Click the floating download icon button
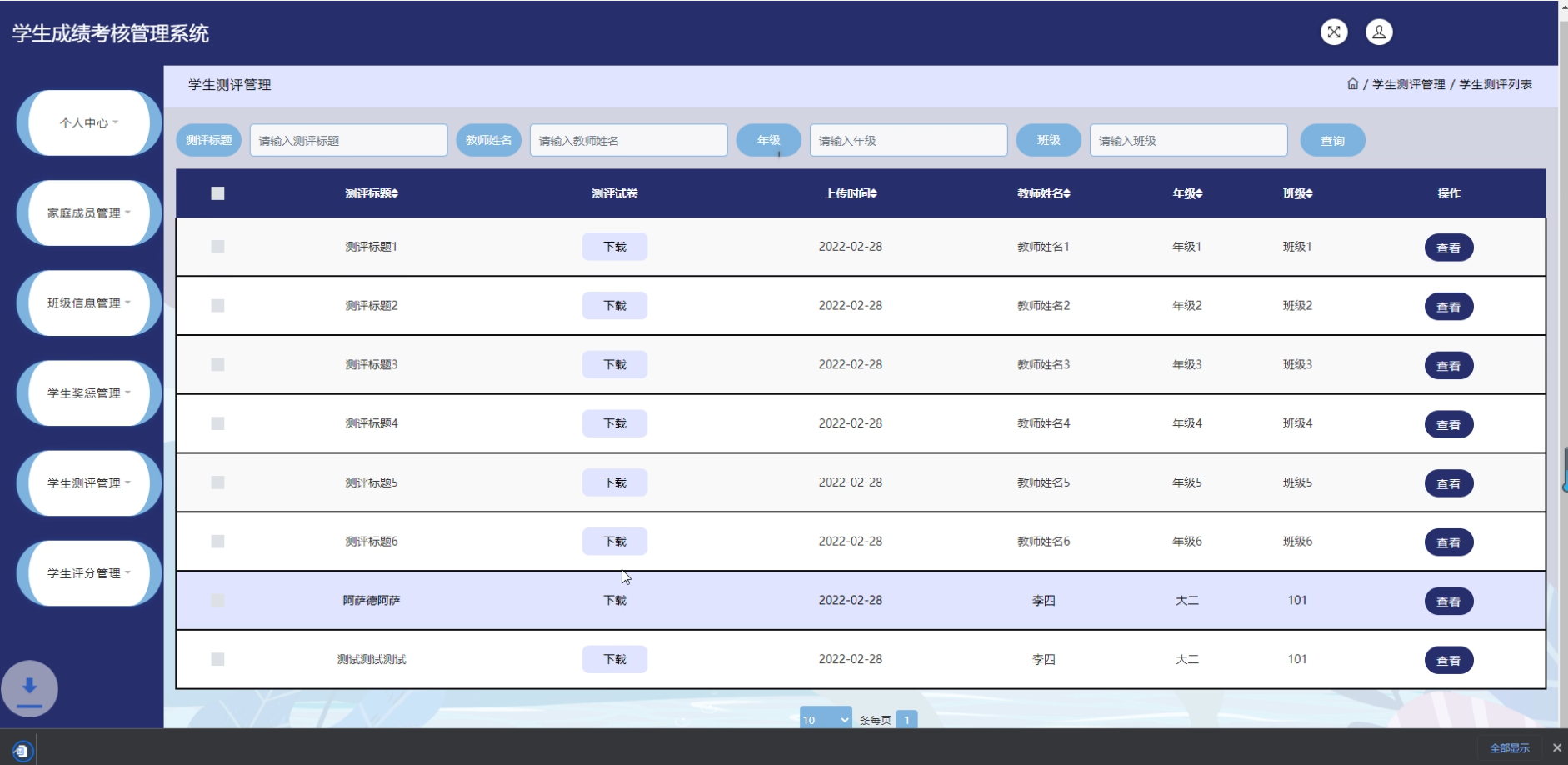 tap(29, 689)
